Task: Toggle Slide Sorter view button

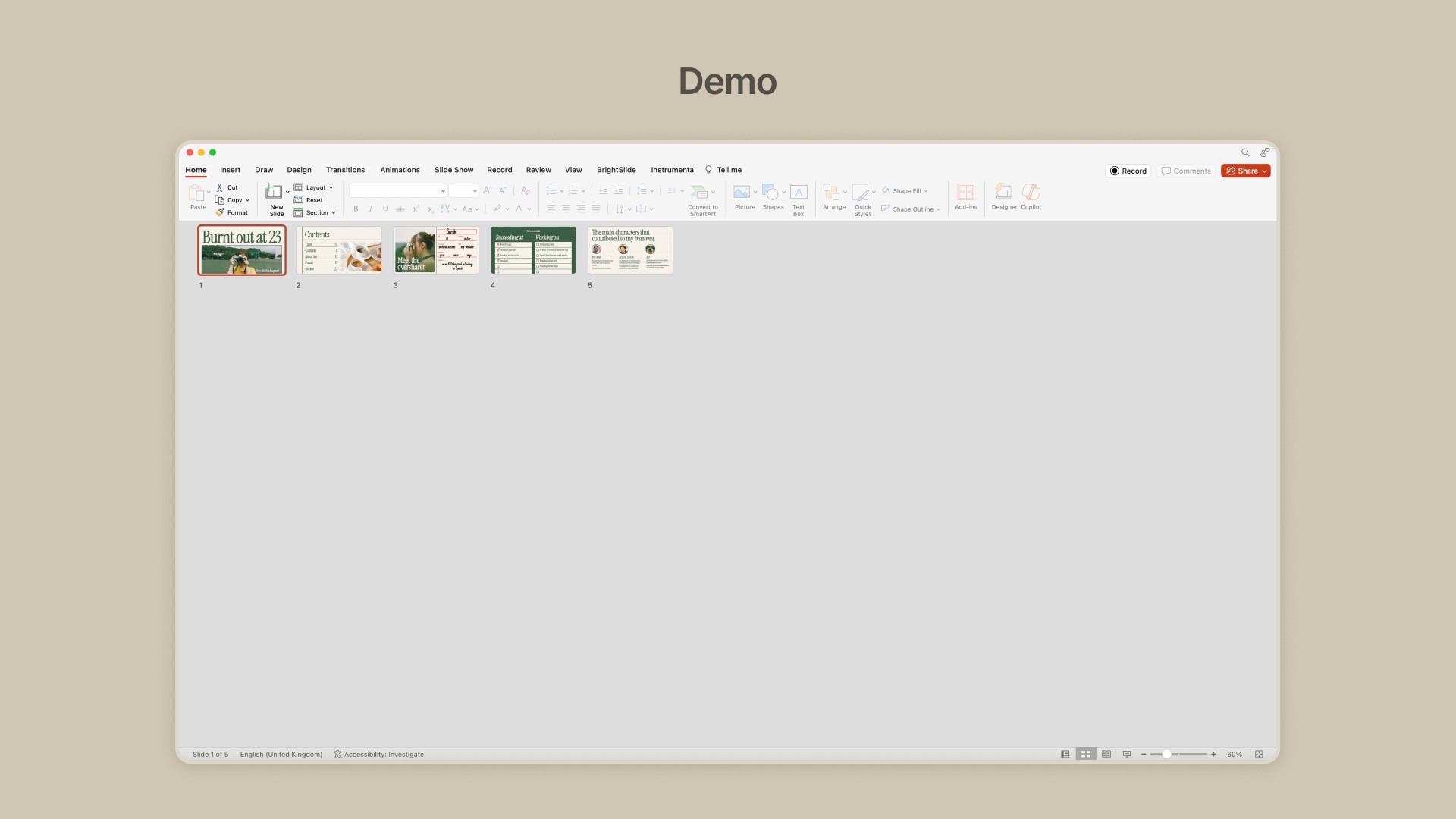Action: (x=1086, y=755)
